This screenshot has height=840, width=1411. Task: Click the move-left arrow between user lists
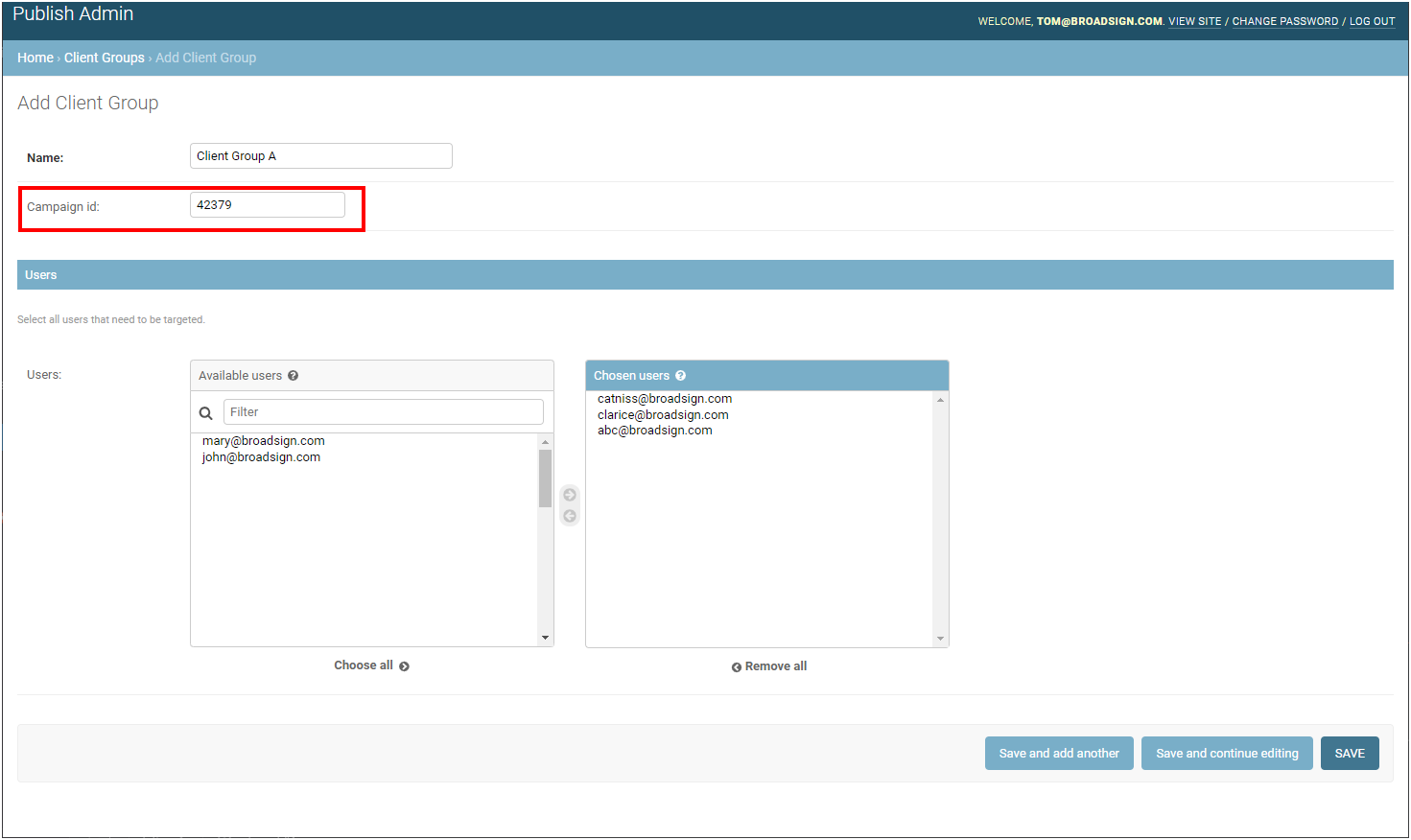click(x=570, y=516)
